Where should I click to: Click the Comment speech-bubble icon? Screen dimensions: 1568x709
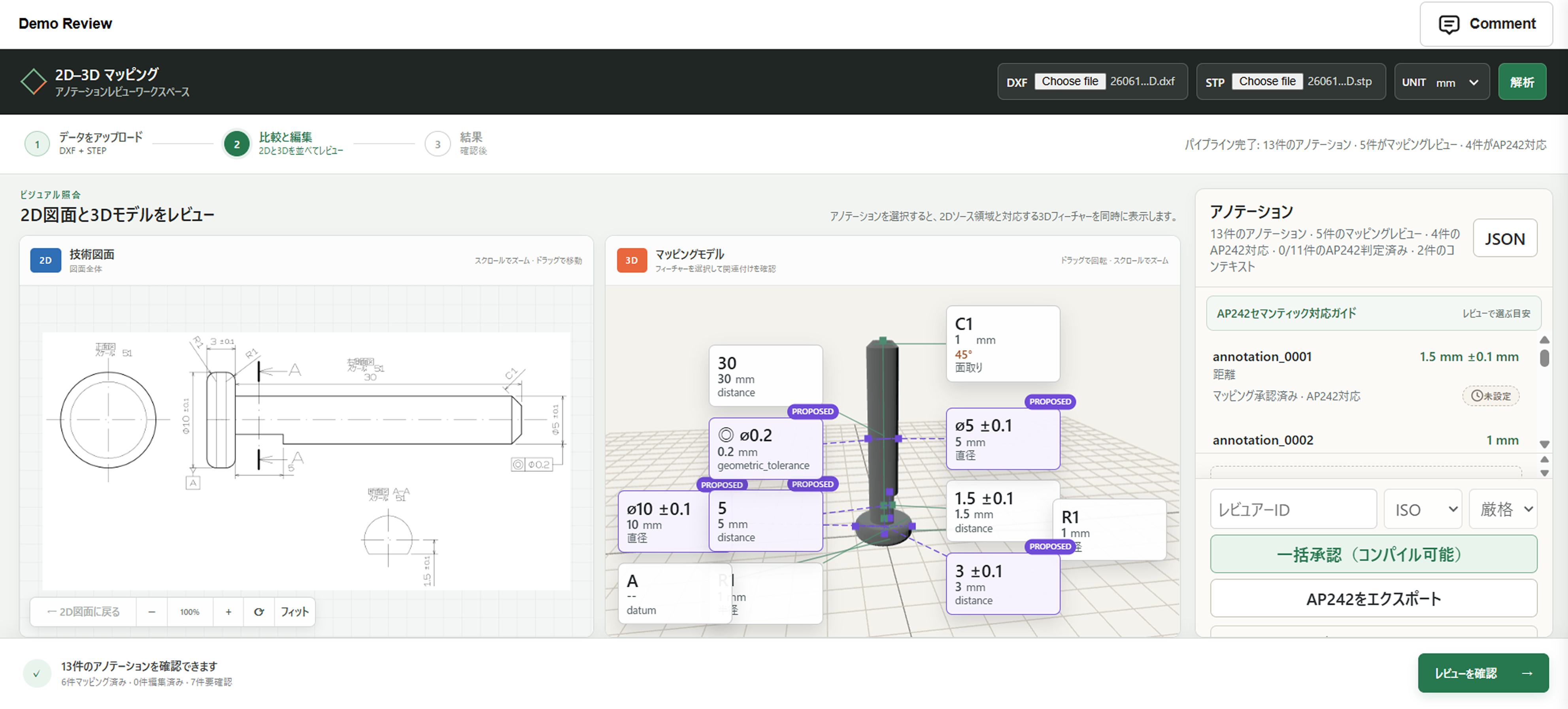tap(1449, 24)
